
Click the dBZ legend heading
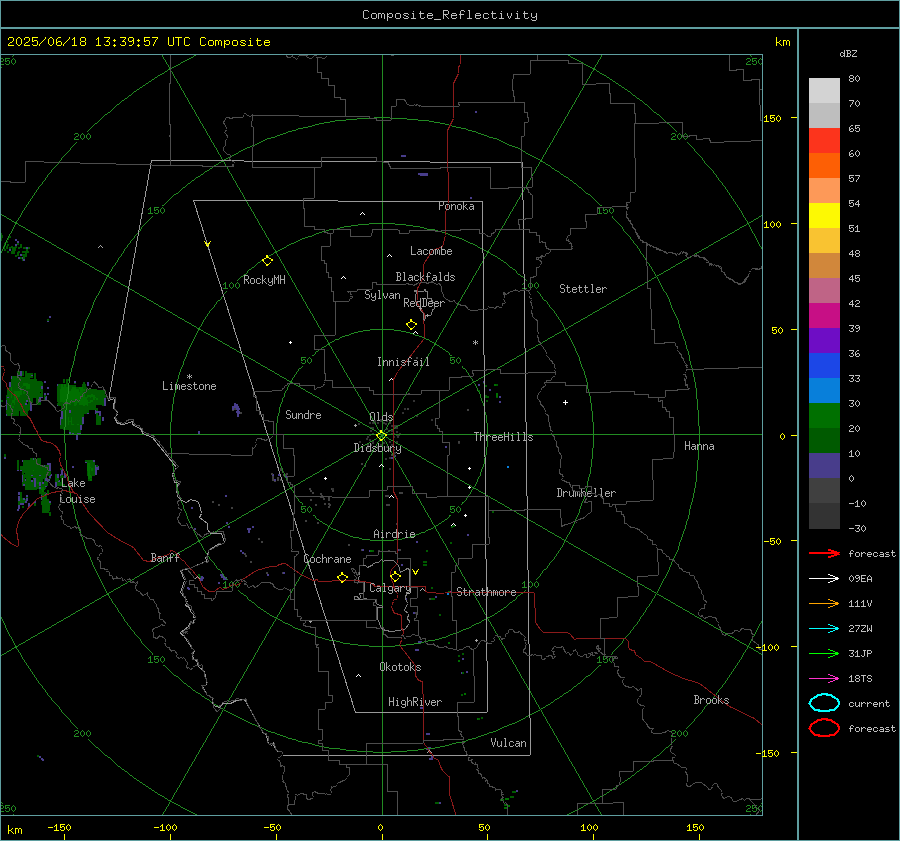pyautogui.click(x=848, y=53)
